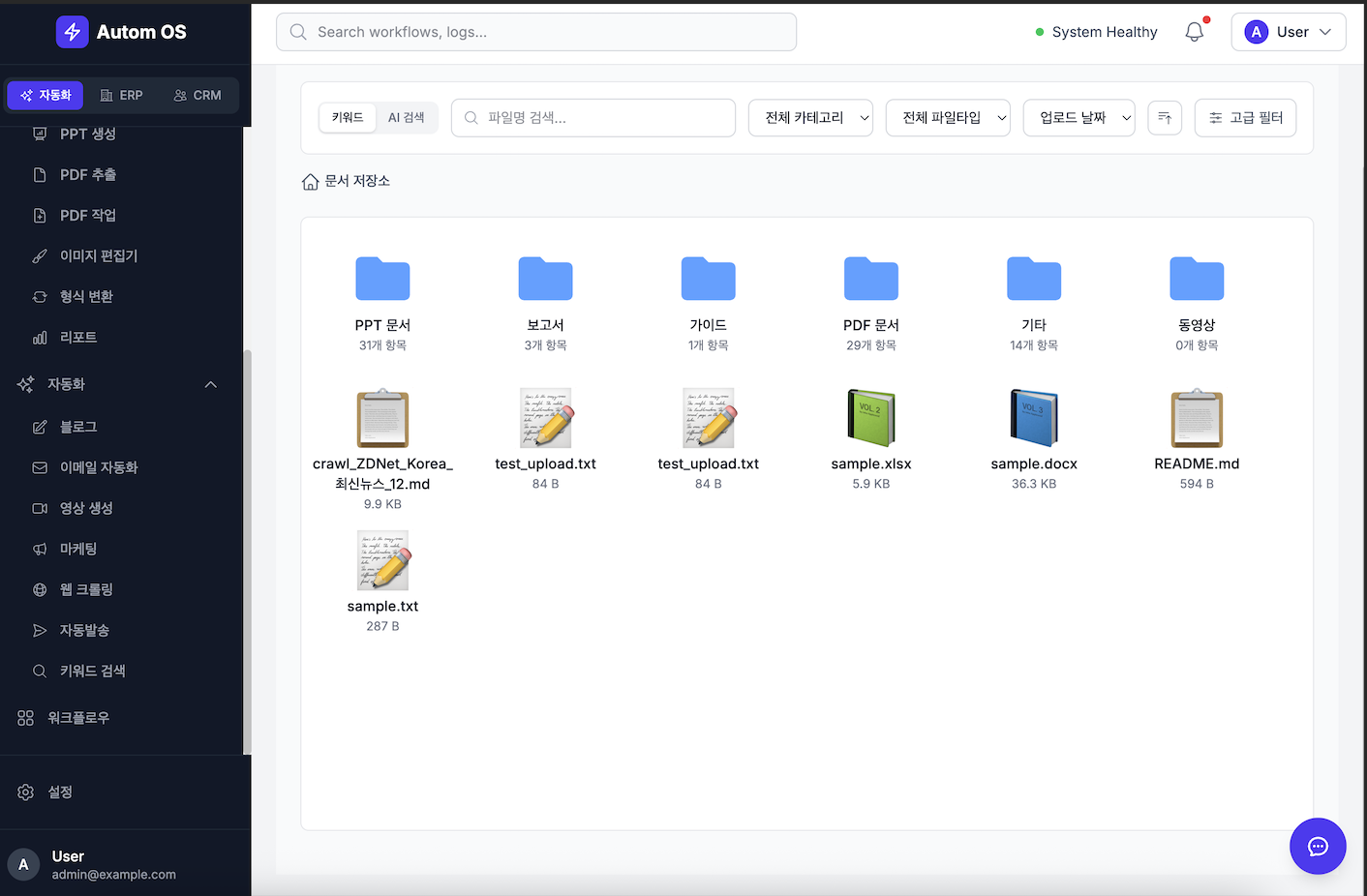This screenshot has height=896, width=1367.
Task: Open the PPT 문서 folder
Action: click(382, 281)
